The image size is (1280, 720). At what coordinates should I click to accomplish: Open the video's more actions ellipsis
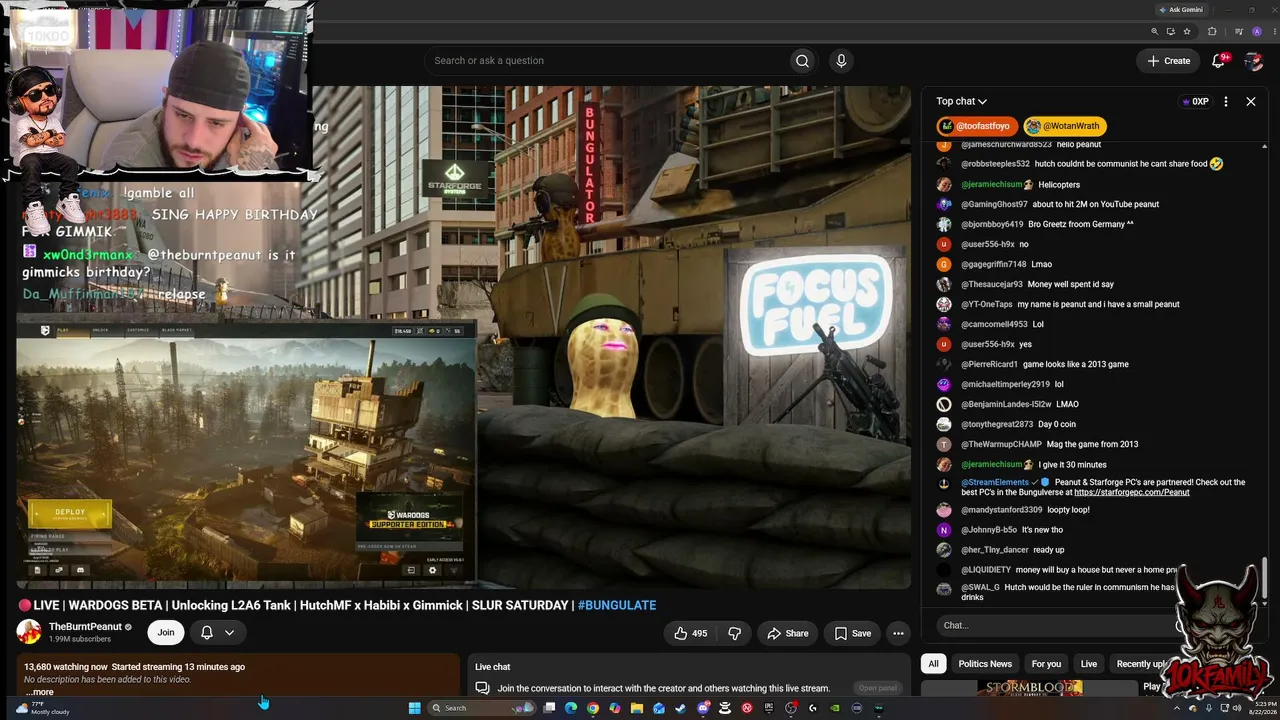point(898,633)
